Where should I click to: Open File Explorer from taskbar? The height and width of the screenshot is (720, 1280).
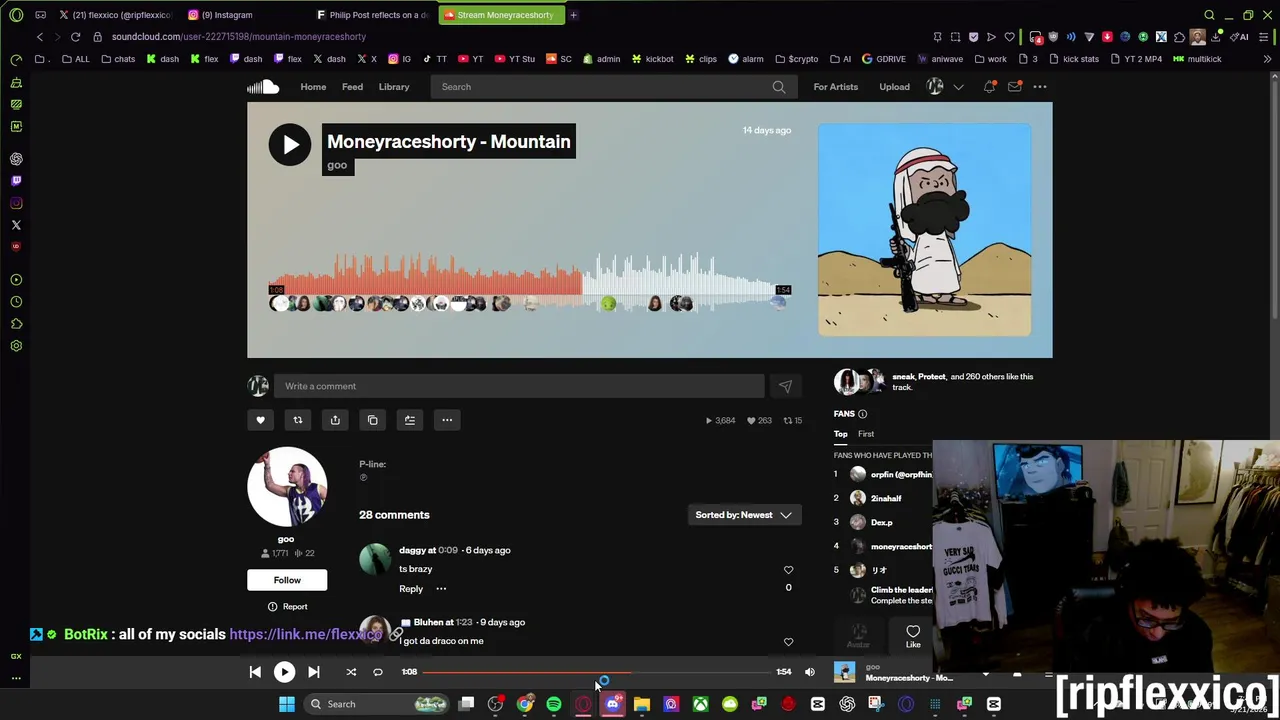coord(642,704)
